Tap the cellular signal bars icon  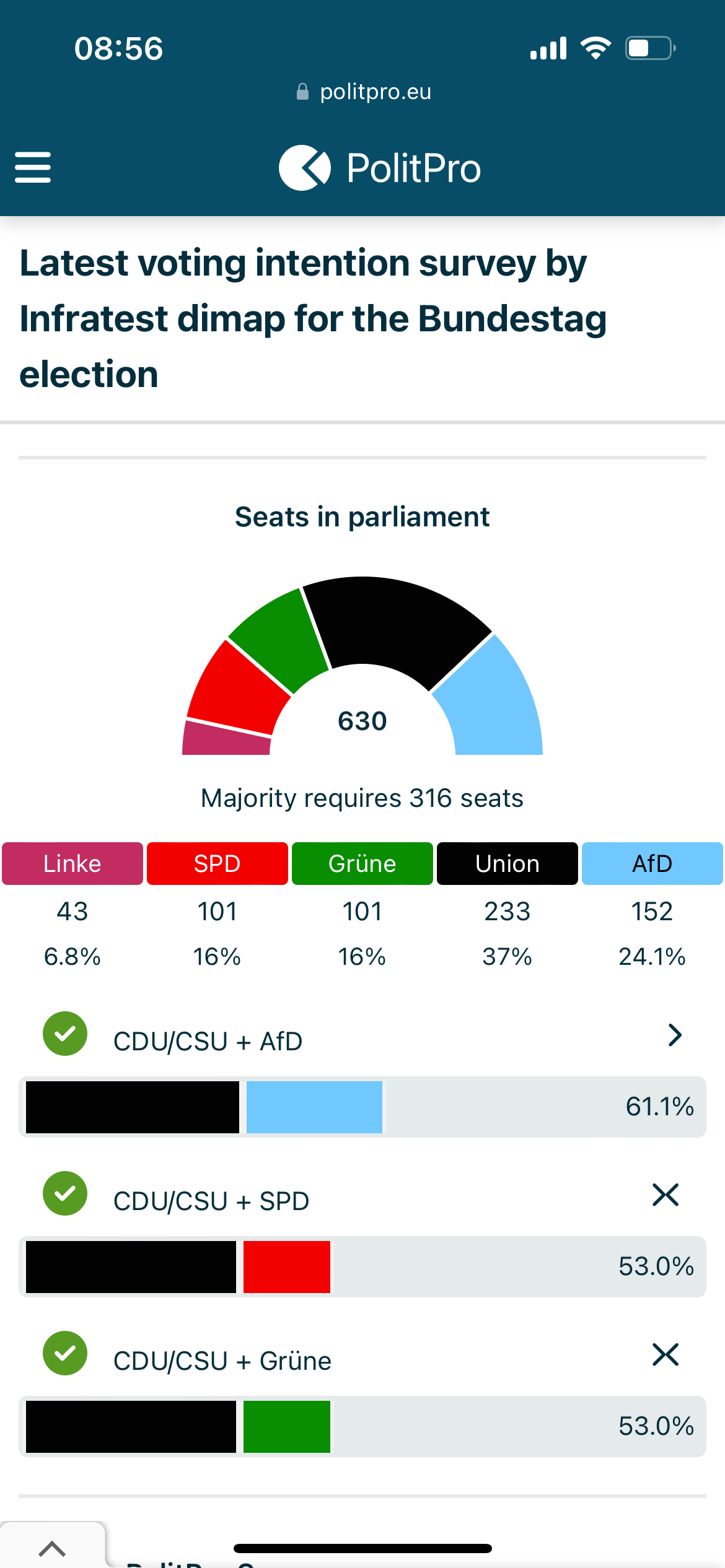(x=548, y=48)
